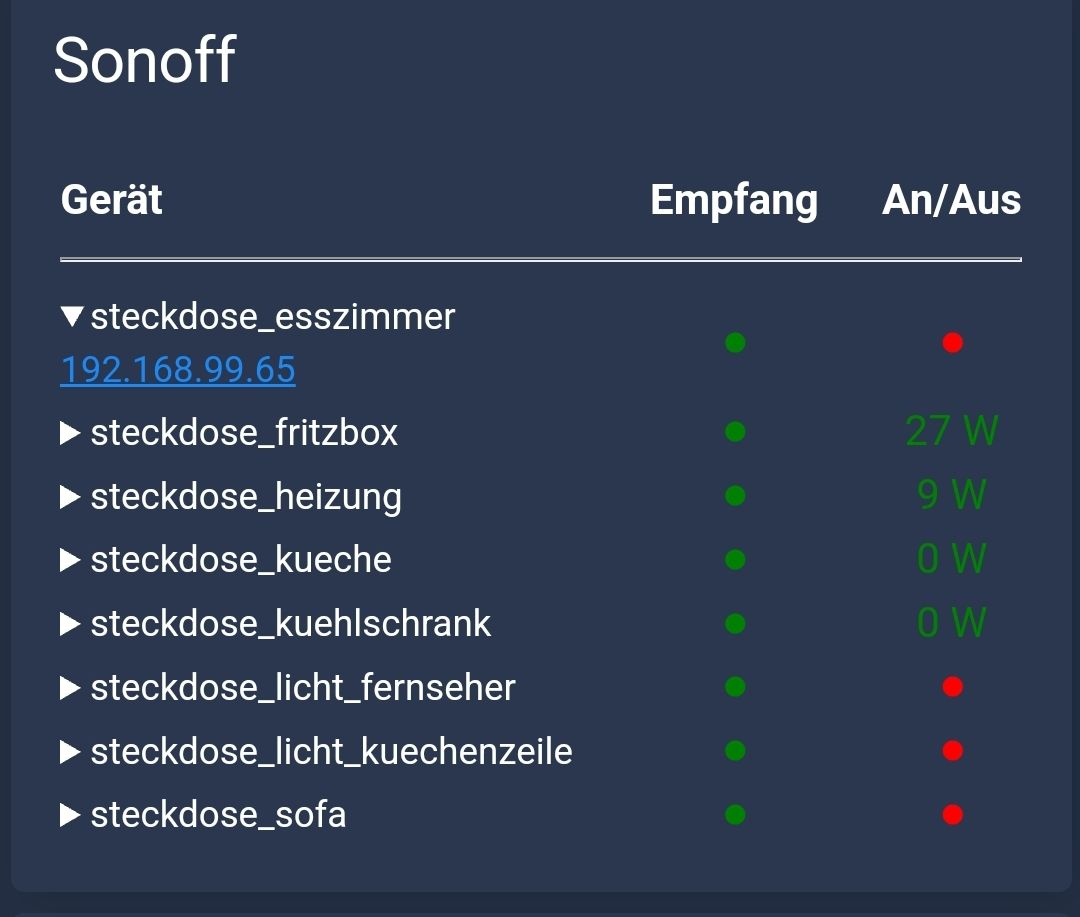Image resolution: width=1080 pixels, height=917 pixels.
Task: Click the 27 W fritzbox power reading
Action: 952,432
